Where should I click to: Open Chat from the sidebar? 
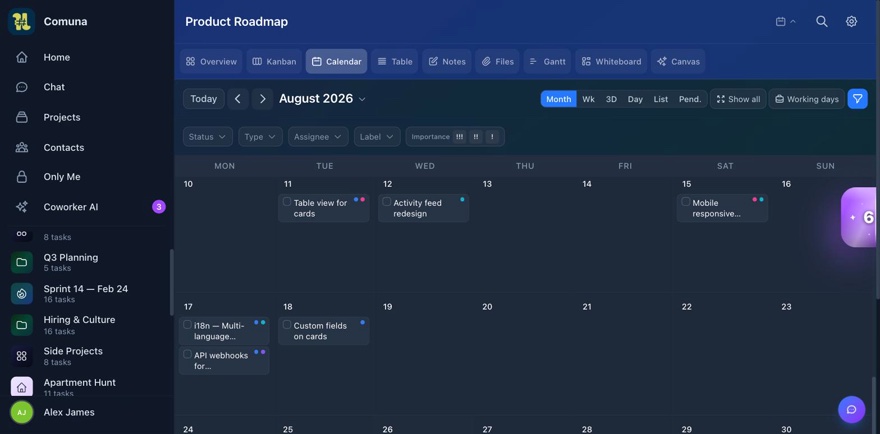pyautogui.click(x=22, y=87)
